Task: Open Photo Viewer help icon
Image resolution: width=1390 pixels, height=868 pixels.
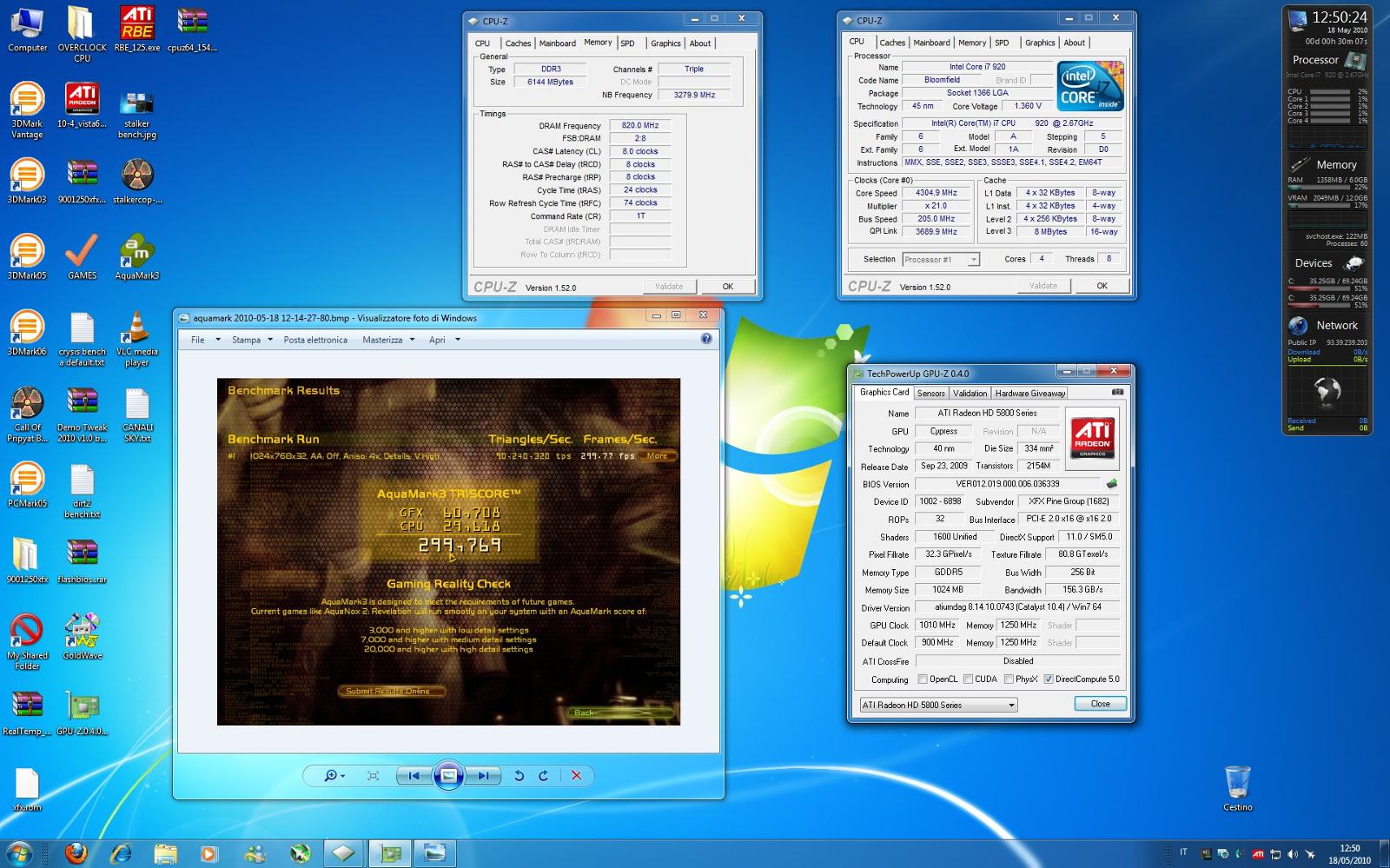Action: coord(706,339)
